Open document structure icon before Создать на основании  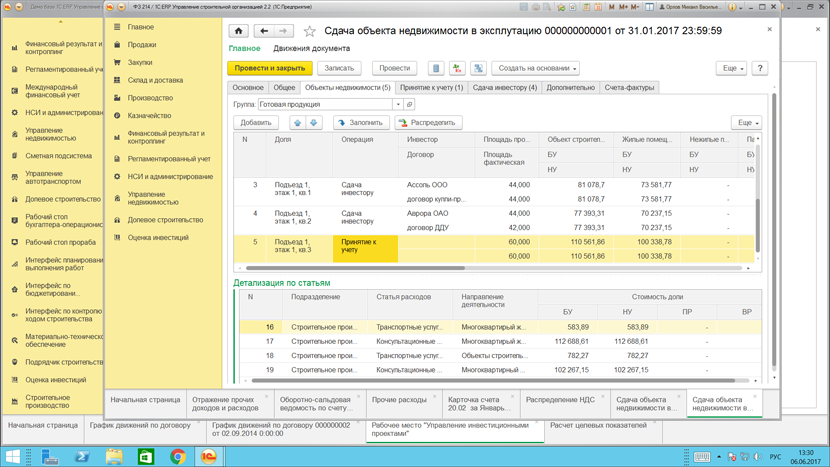(x=478, y=68)
